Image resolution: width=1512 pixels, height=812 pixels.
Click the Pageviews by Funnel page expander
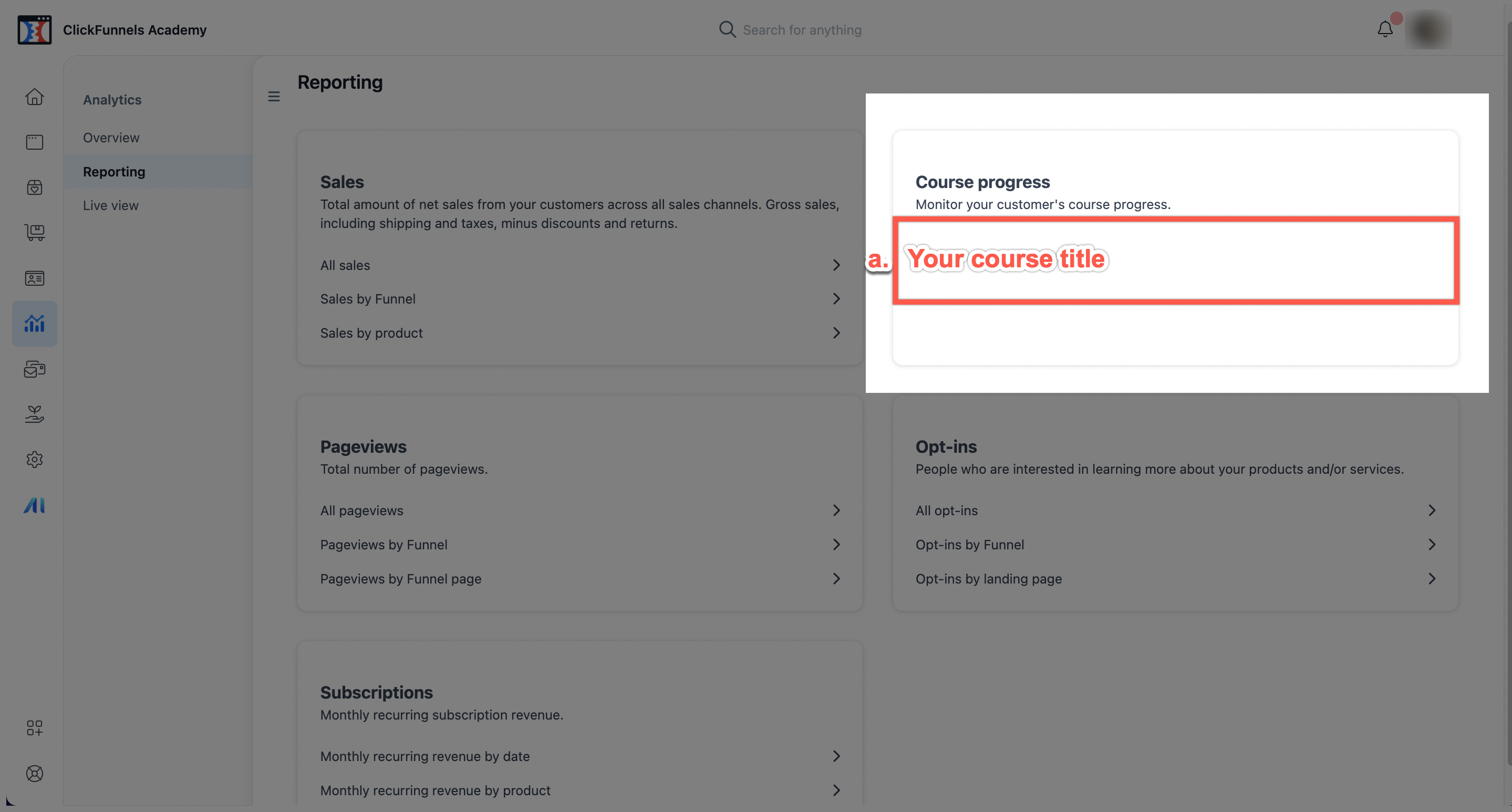[836, 578]
